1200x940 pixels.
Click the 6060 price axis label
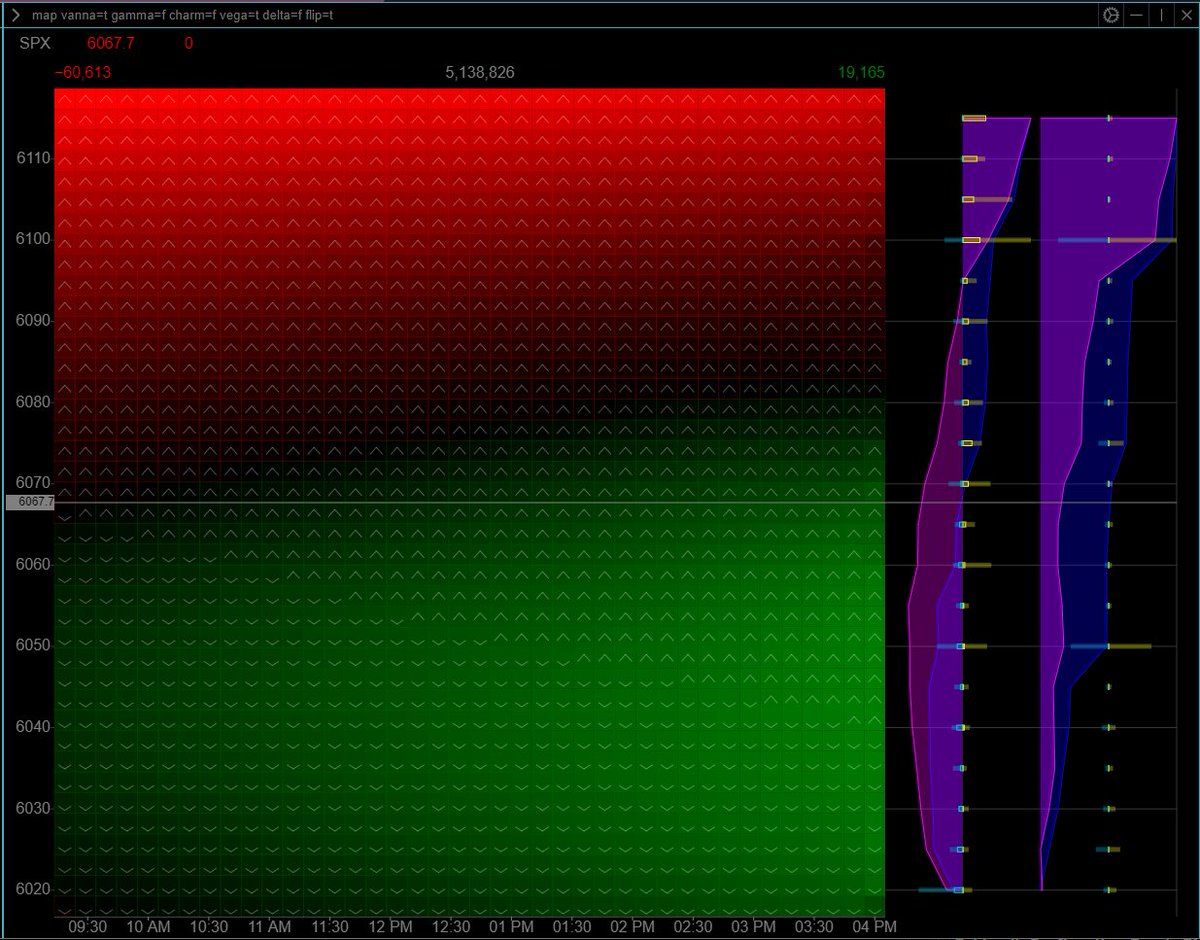point(33,564)
